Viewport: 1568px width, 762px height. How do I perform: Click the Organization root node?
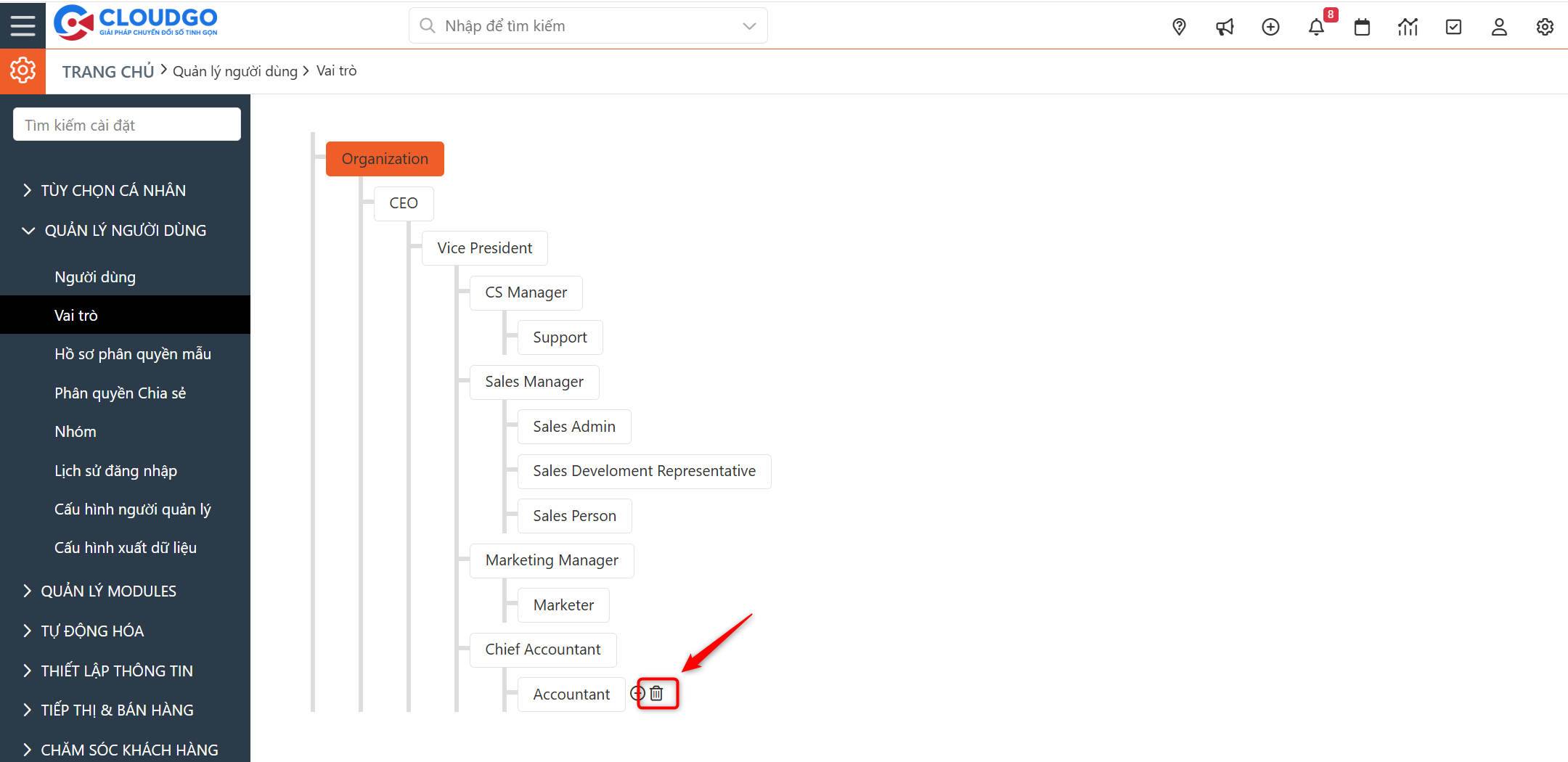click(x=385, y=158)
